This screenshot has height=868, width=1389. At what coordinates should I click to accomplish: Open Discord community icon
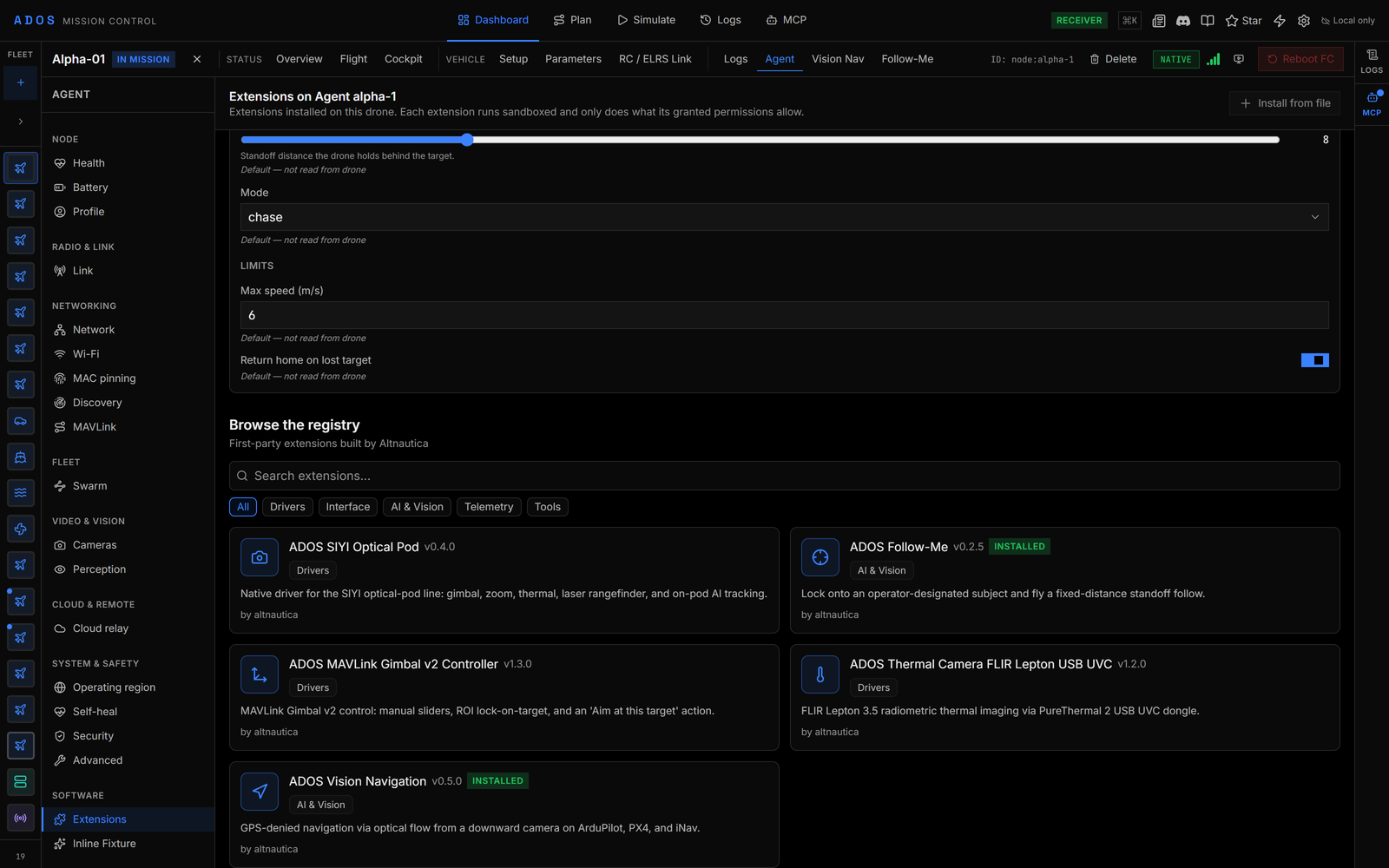click(1183, 20)
